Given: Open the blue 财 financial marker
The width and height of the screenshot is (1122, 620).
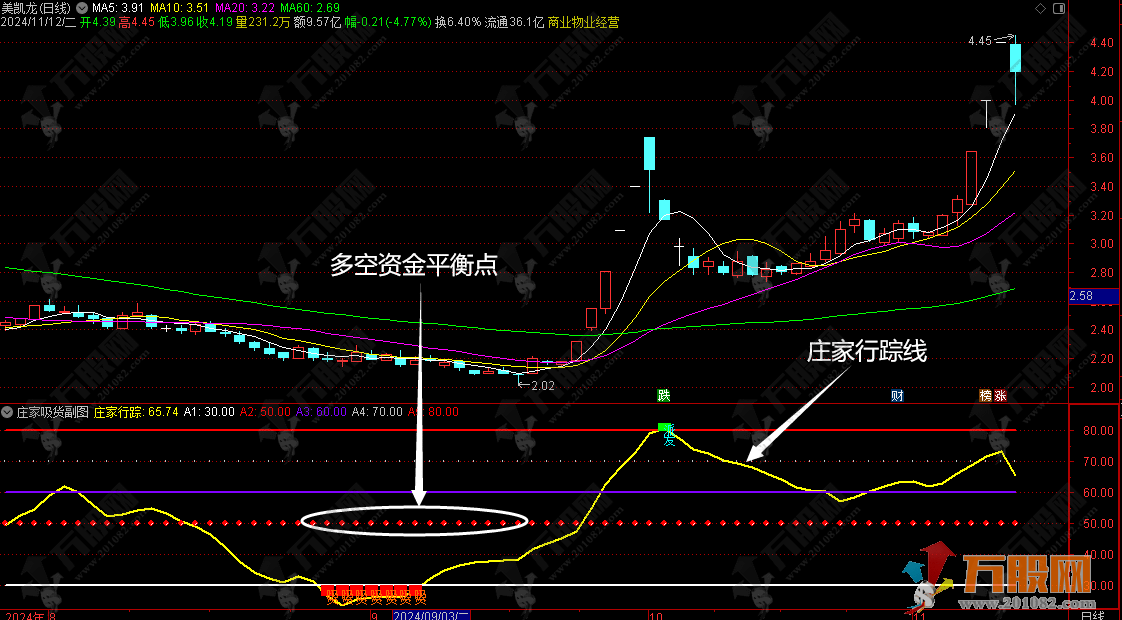Looking at the screenshot, I should tap(897, 395).
